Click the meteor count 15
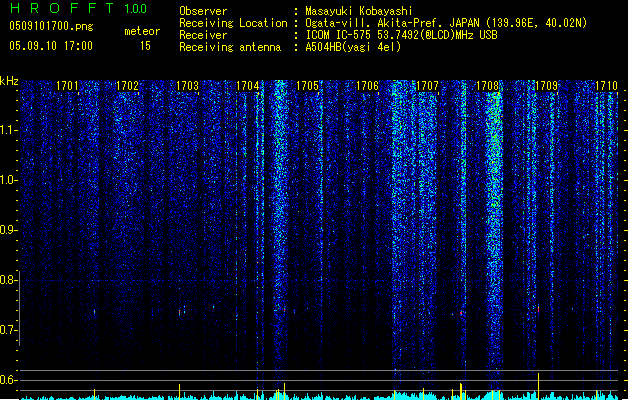 [x=145, y=46]
